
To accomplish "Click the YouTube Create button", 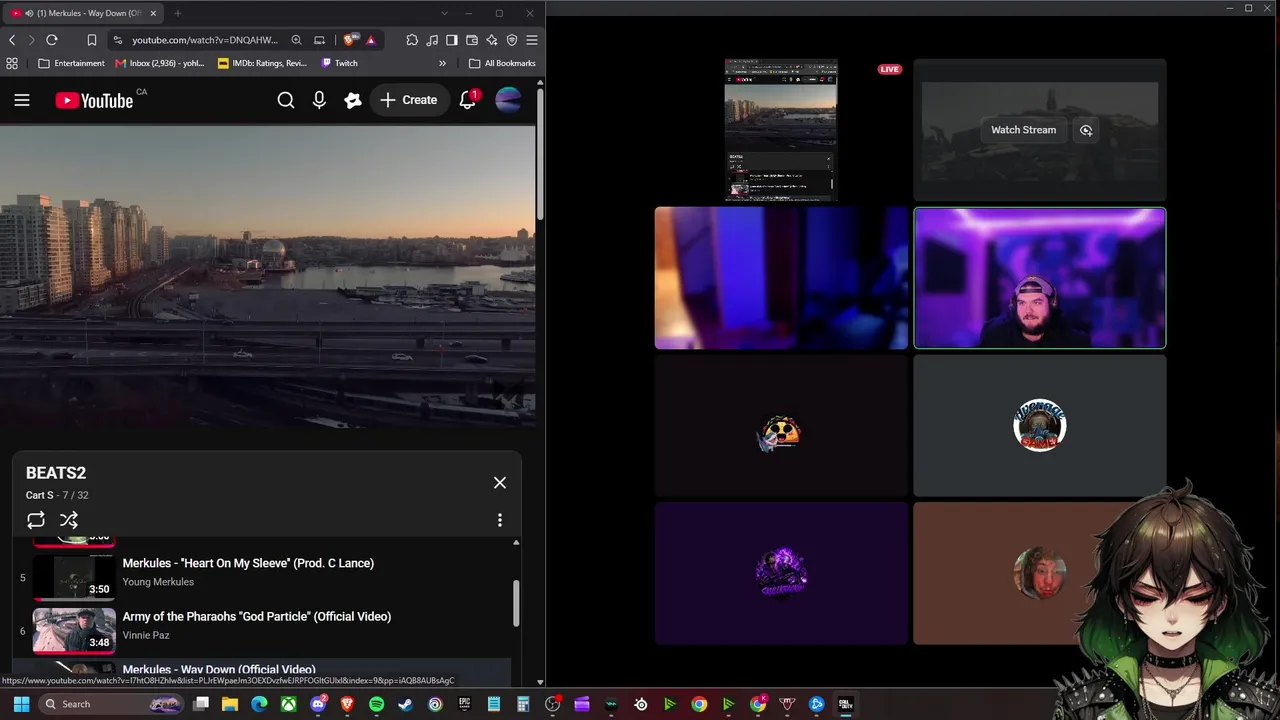I will point(408,100).
